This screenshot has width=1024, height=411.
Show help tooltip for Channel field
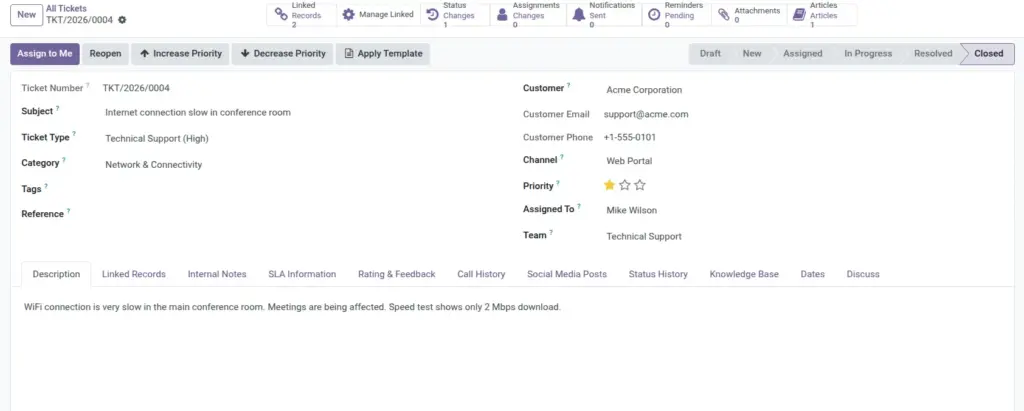[562, 157]
